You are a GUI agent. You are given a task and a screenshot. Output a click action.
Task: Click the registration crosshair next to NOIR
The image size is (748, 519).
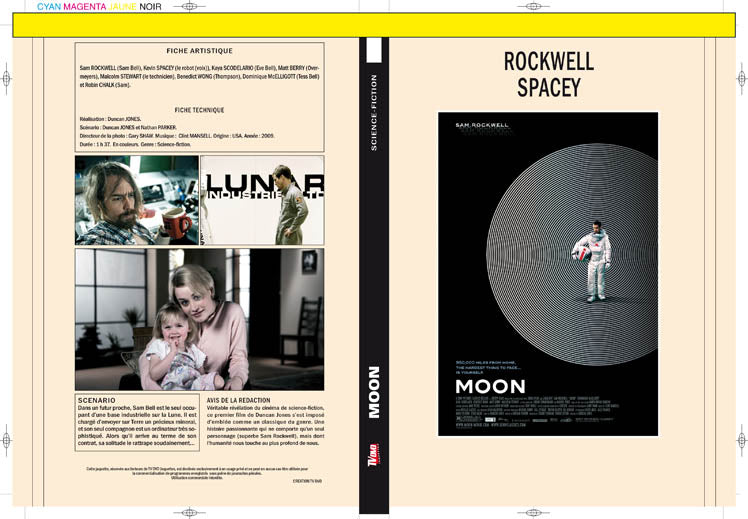tap(190, 7)
